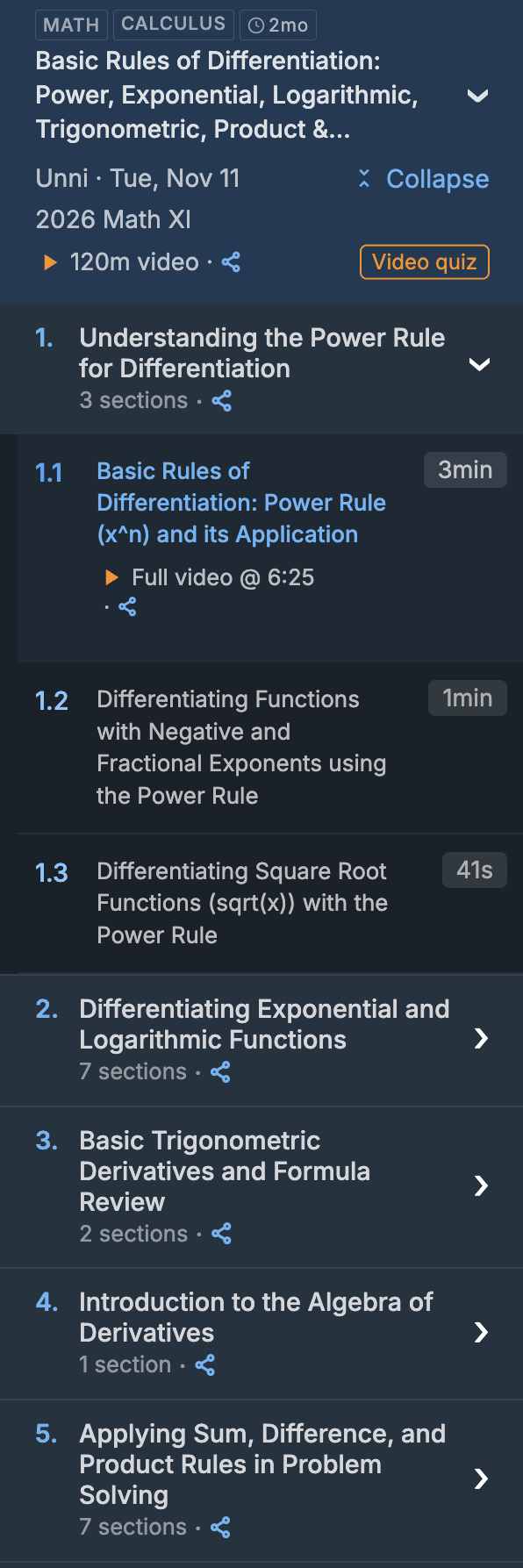Click the play triangle next to Full video

112,576
